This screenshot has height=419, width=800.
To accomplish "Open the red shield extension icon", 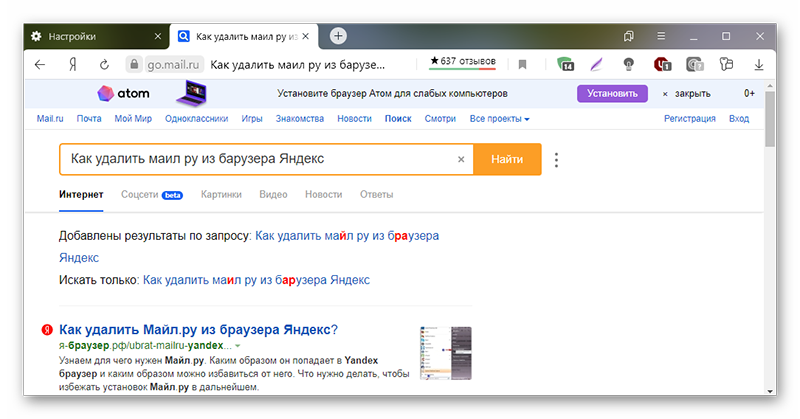I will coord(662,64).
